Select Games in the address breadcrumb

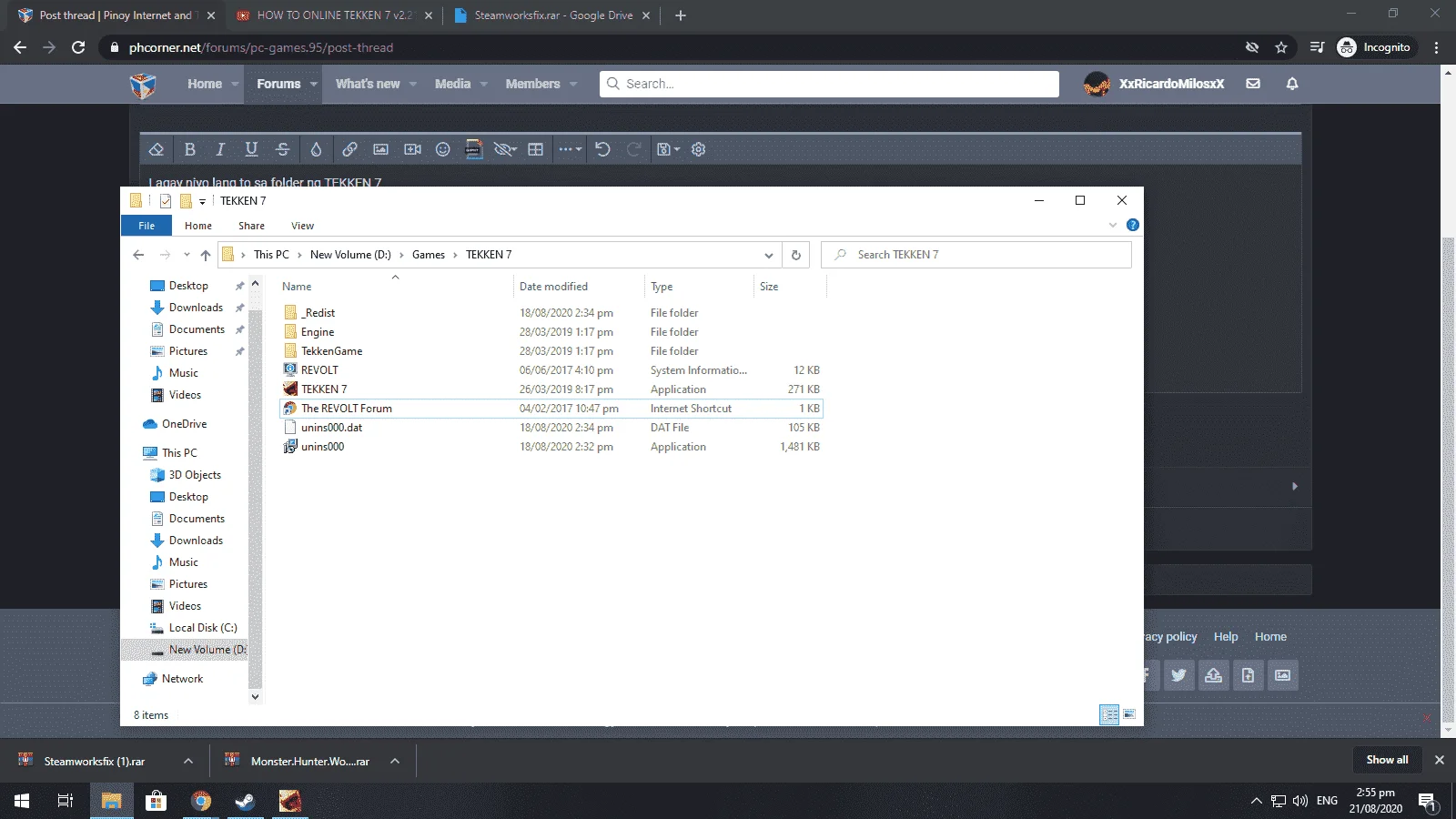(429, 255)
